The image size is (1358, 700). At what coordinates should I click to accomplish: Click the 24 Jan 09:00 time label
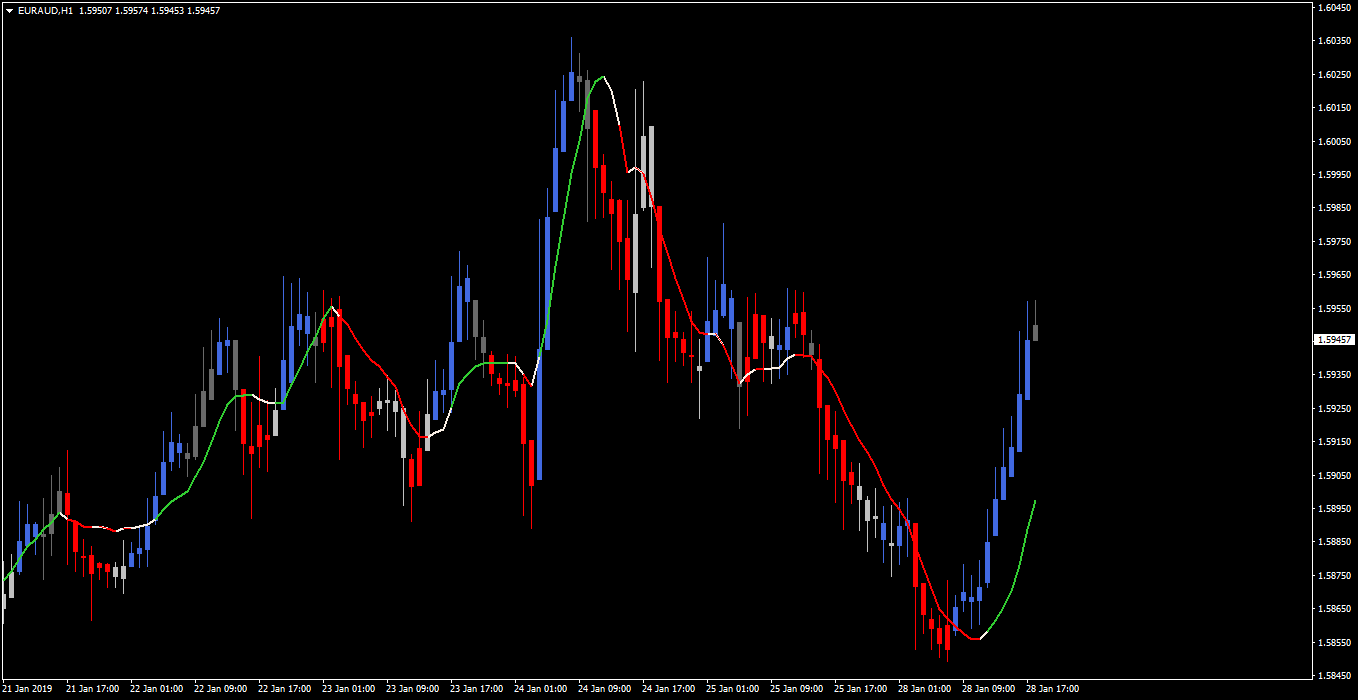(605, 689)
